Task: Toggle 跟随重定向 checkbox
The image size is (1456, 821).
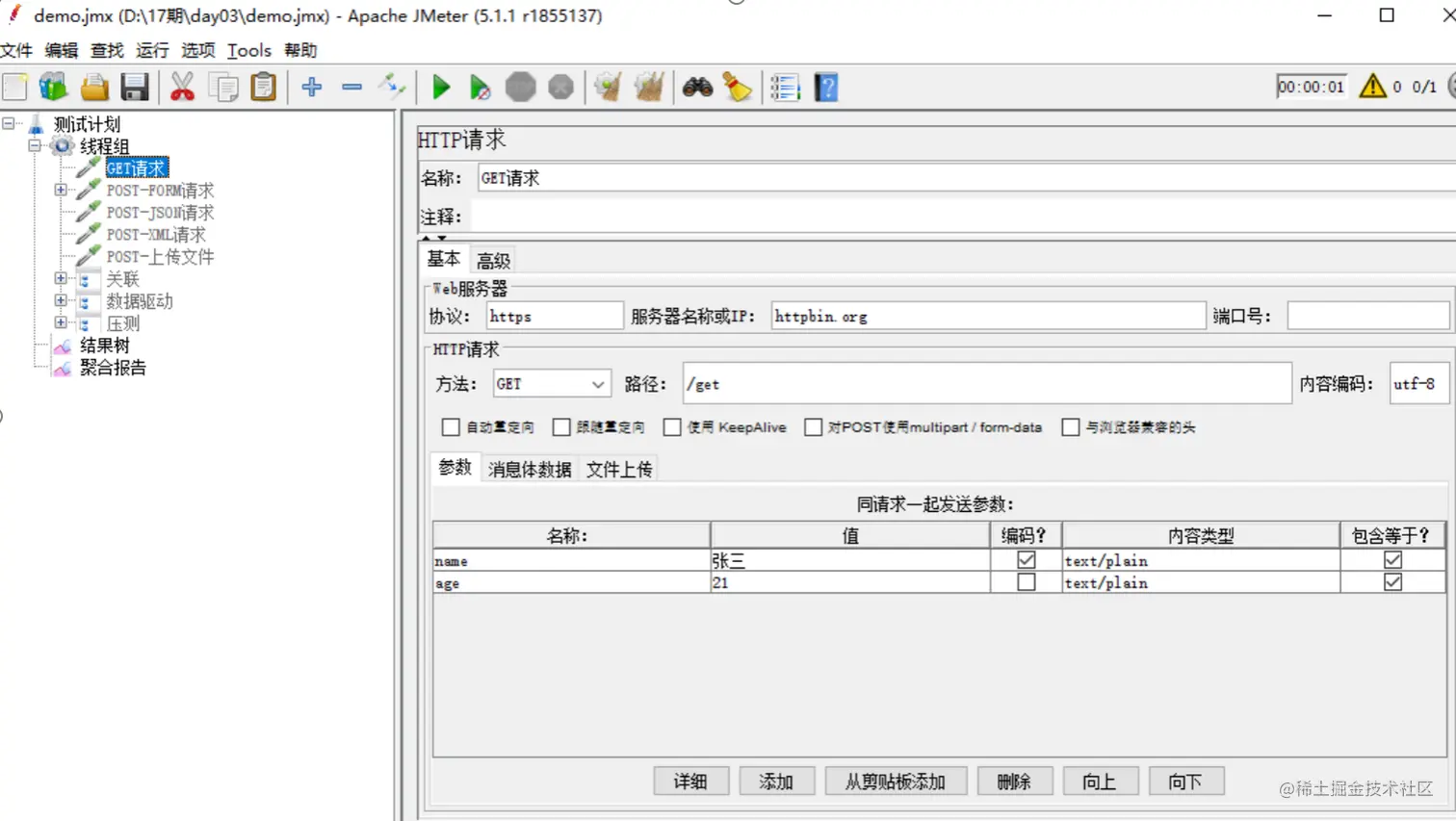Action: 561,426
